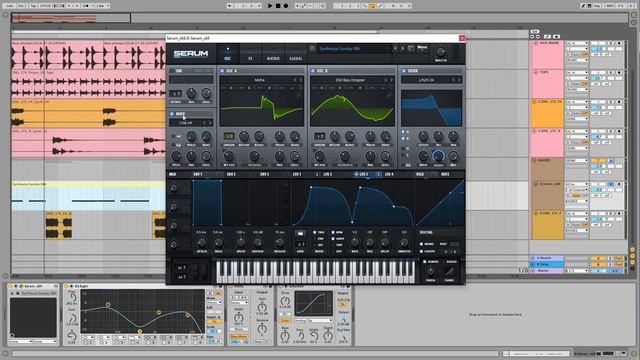Switch Serum to the OSC tab
This screenshot has height=360, width=640.
coord(228,54)
